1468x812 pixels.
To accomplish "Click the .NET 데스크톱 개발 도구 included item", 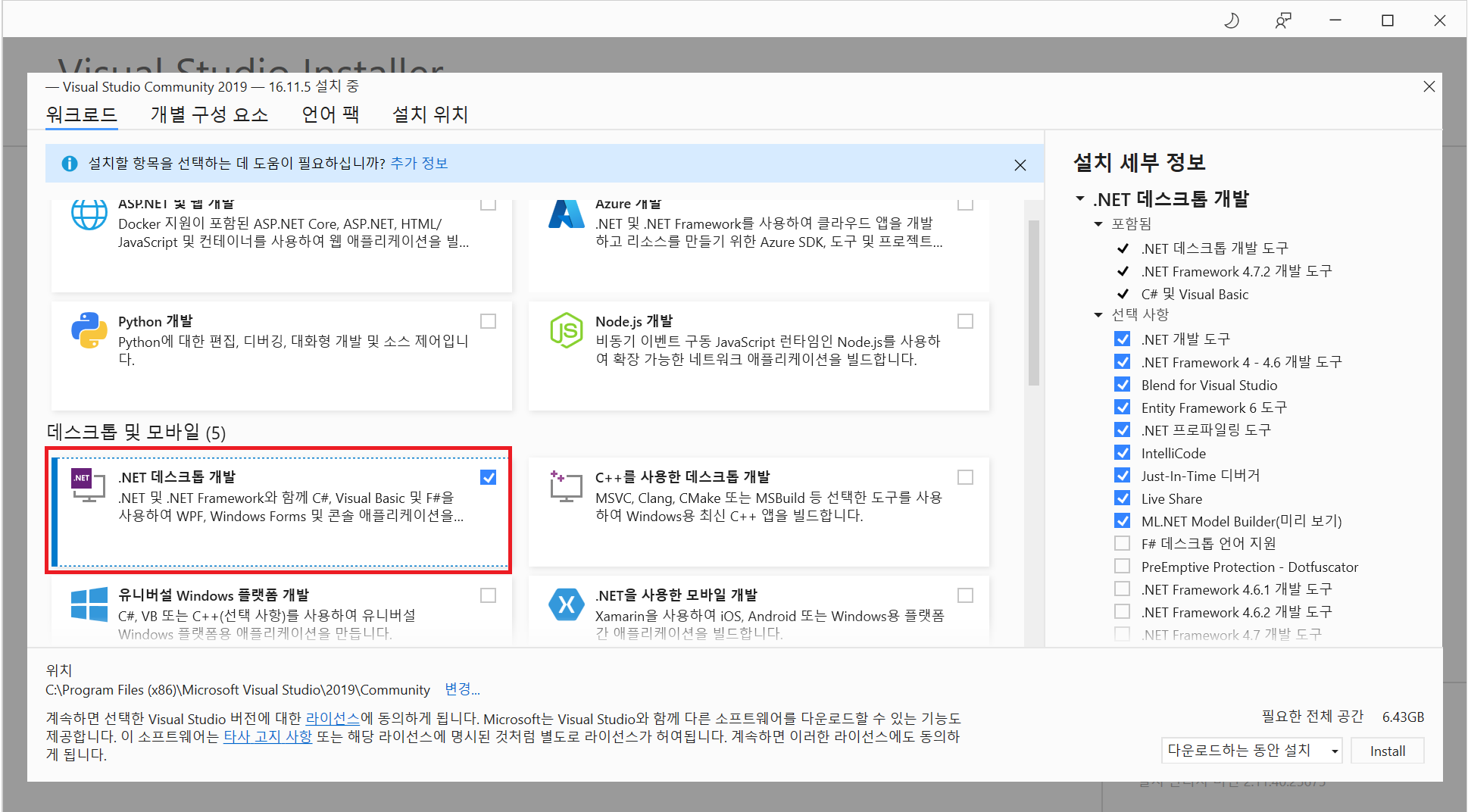I will [1214, 248].
